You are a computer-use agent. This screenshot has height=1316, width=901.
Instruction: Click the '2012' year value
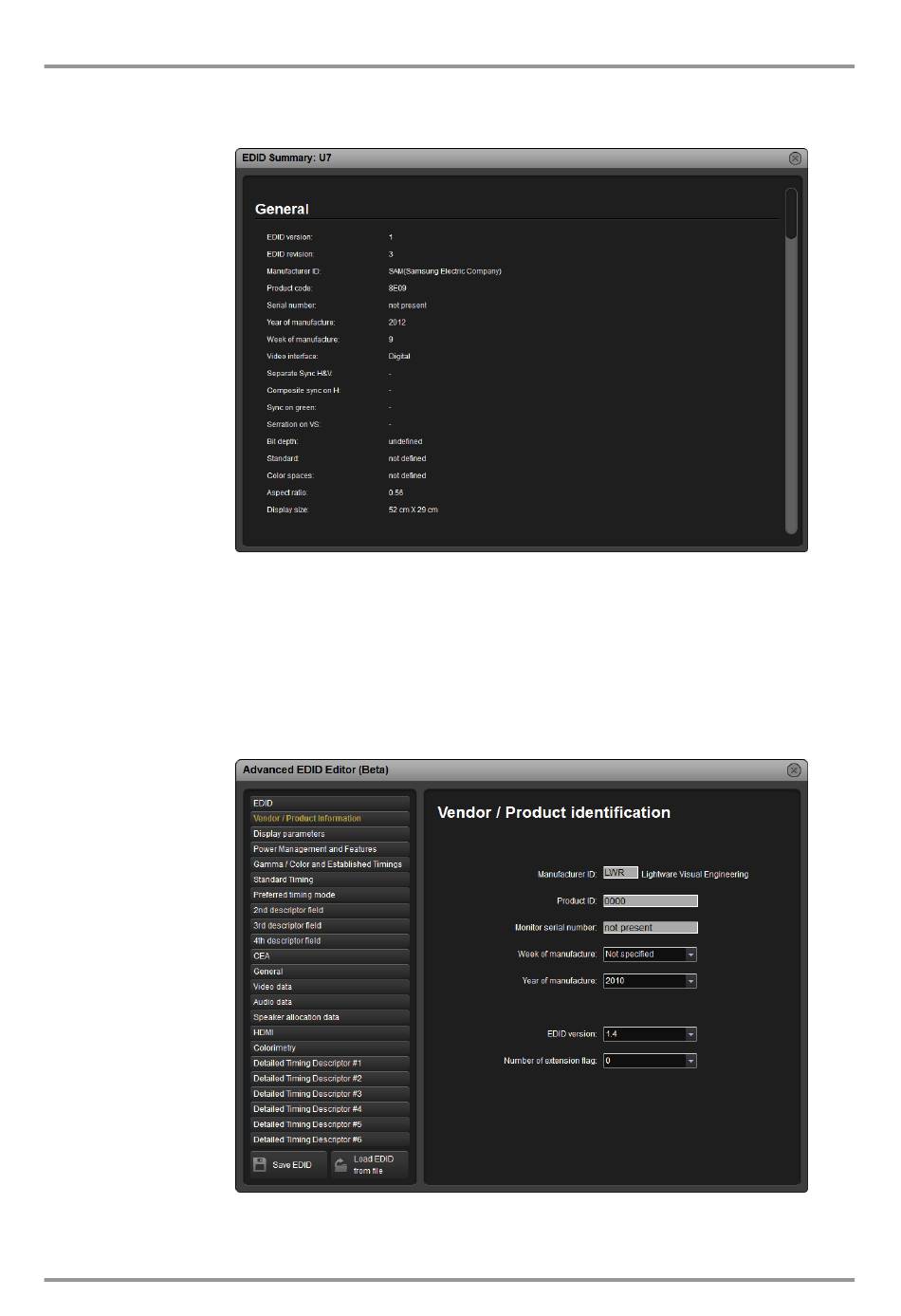click(396, 323)
